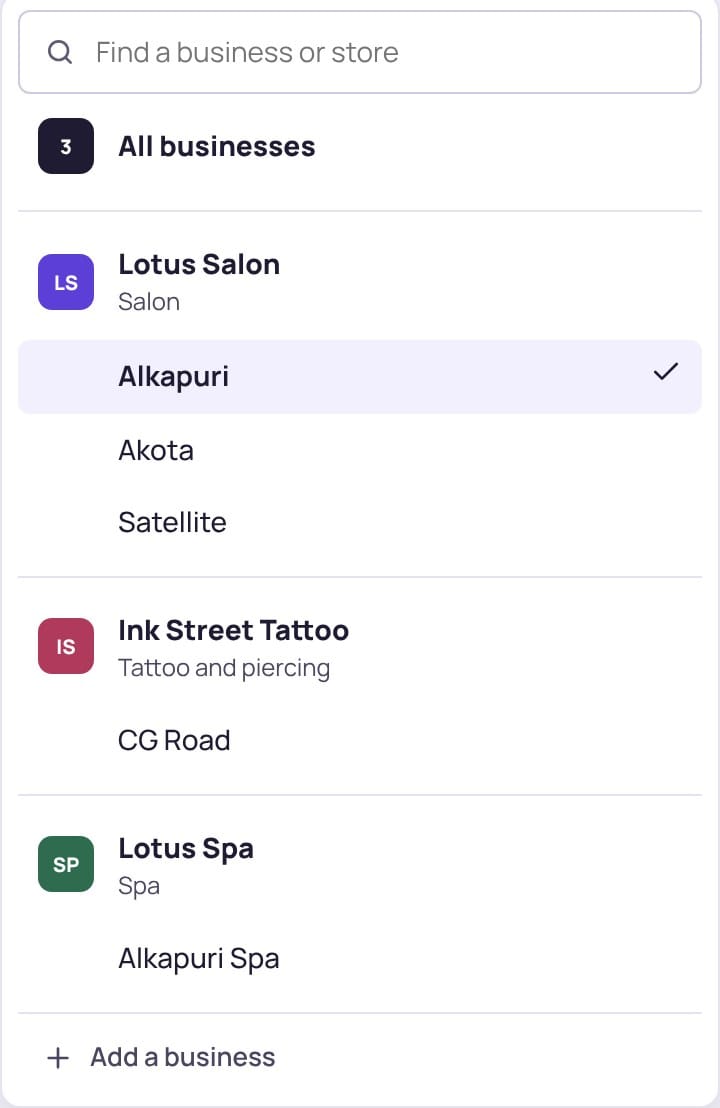This screenshot has height=1108, width=720.
Task: Click the dark '3' businesses count badge
Action: click(66, 146)
